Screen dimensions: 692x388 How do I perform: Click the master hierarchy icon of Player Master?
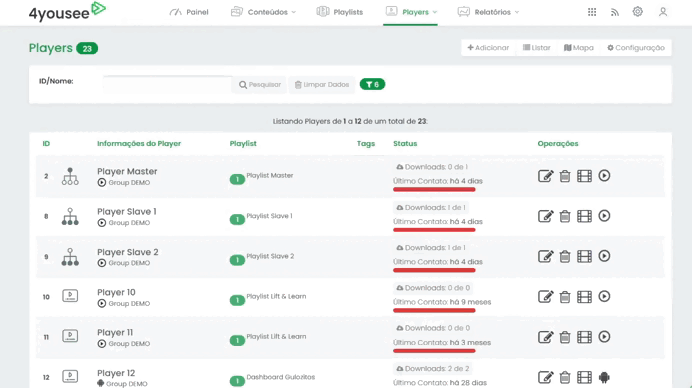tap(70, 176)
